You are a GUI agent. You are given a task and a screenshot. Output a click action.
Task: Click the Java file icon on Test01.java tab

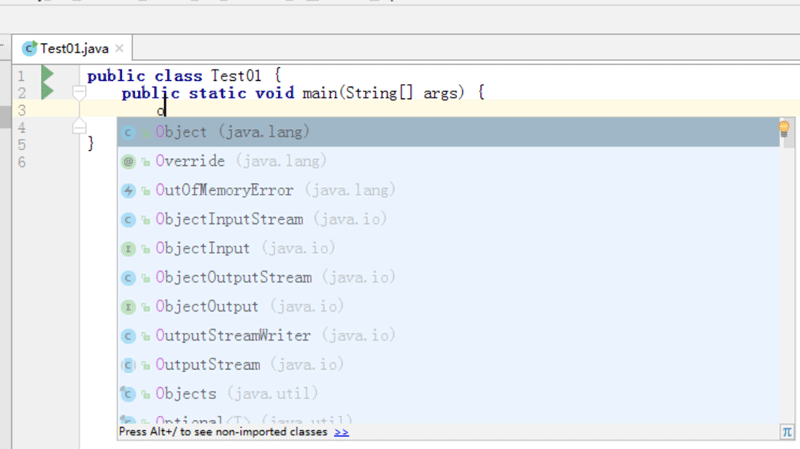[30, 48]
